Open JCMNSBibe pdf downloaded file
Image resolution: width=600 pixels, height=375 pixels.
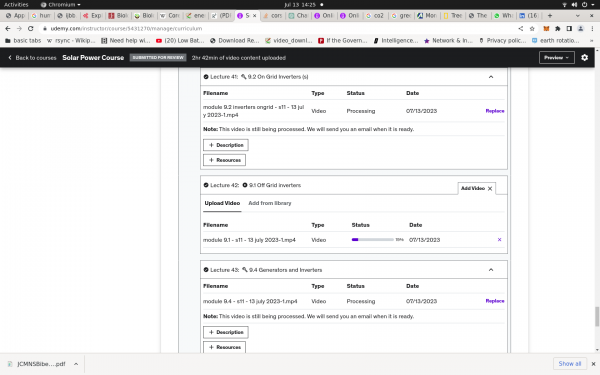point(37,364)
